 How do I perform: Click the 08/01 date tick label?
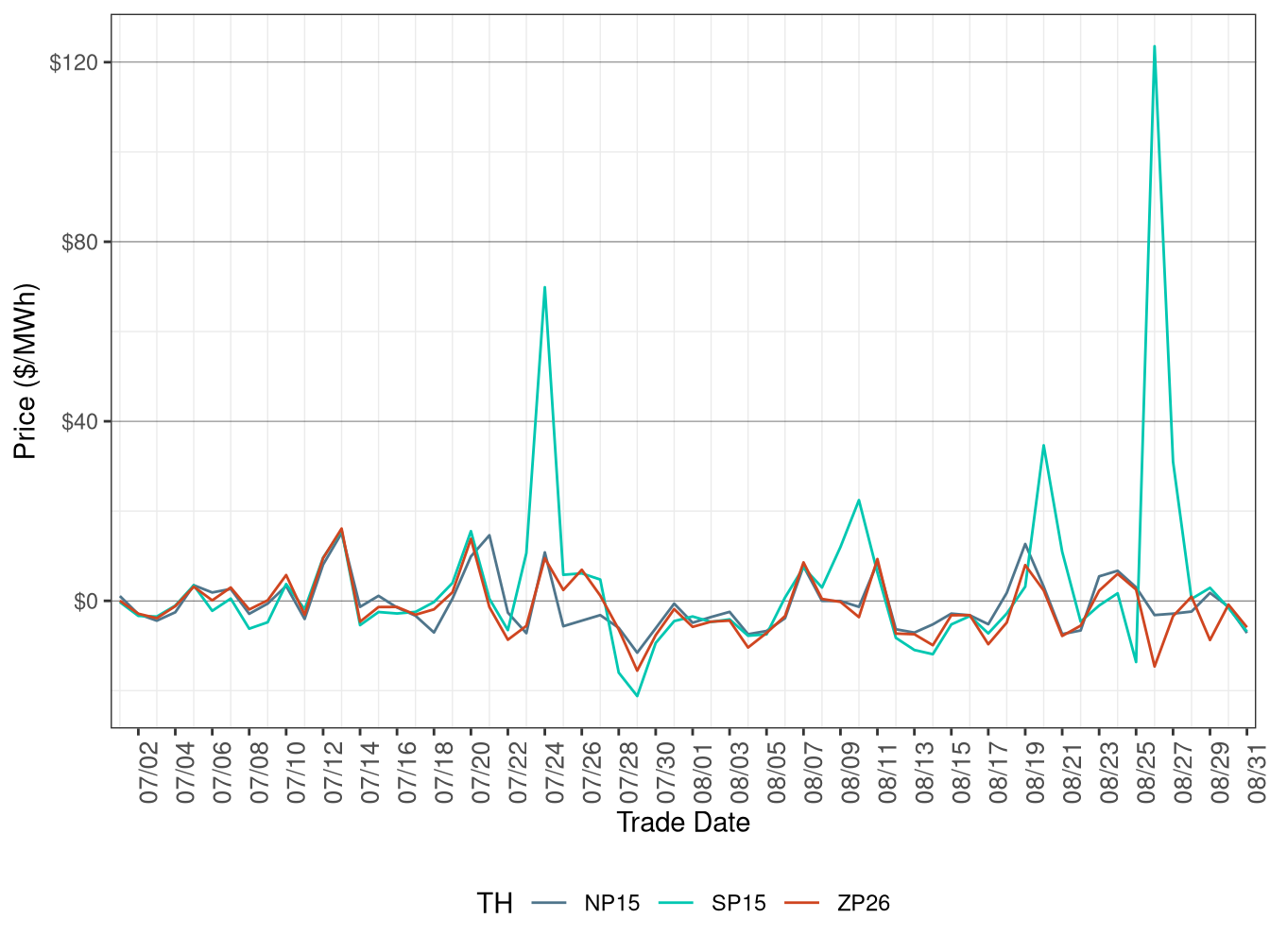(703, 772)
